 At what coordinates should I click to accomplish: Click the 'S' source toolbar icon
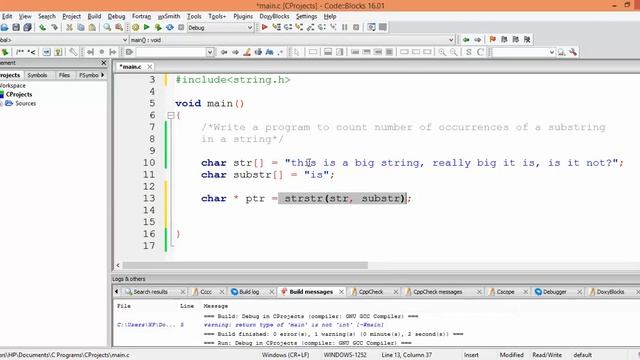pos(469,52)
